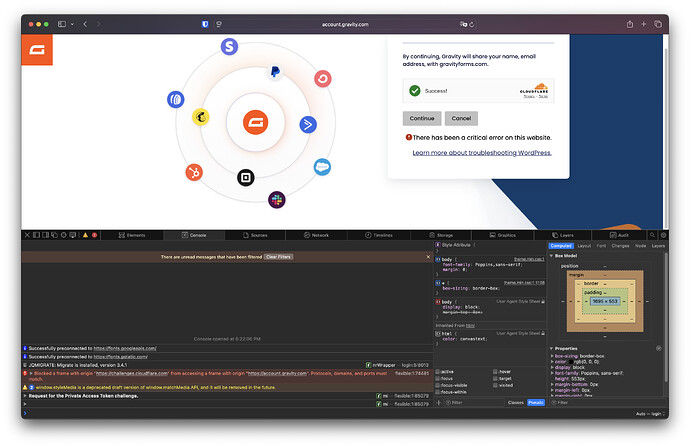Viewport: 690px width, 446px height.
Task: Focus the computed properties Filter field
Action: pos(607,402)
